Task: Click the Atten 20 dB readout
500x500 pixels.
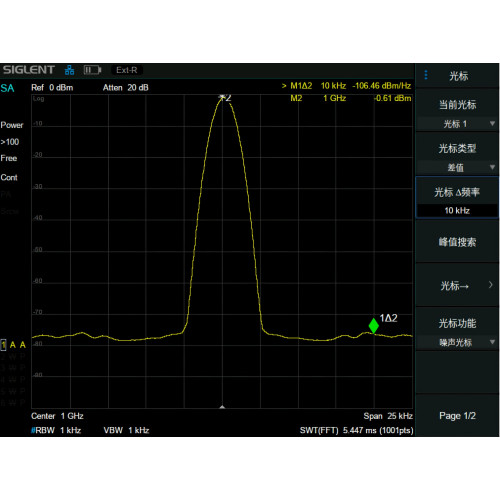Action: point(126,88)
